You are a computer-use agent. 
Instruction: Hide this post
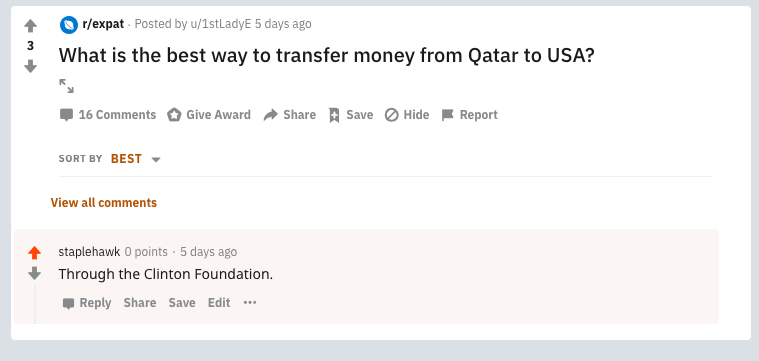pyautogui.click(x=407, y=115)
